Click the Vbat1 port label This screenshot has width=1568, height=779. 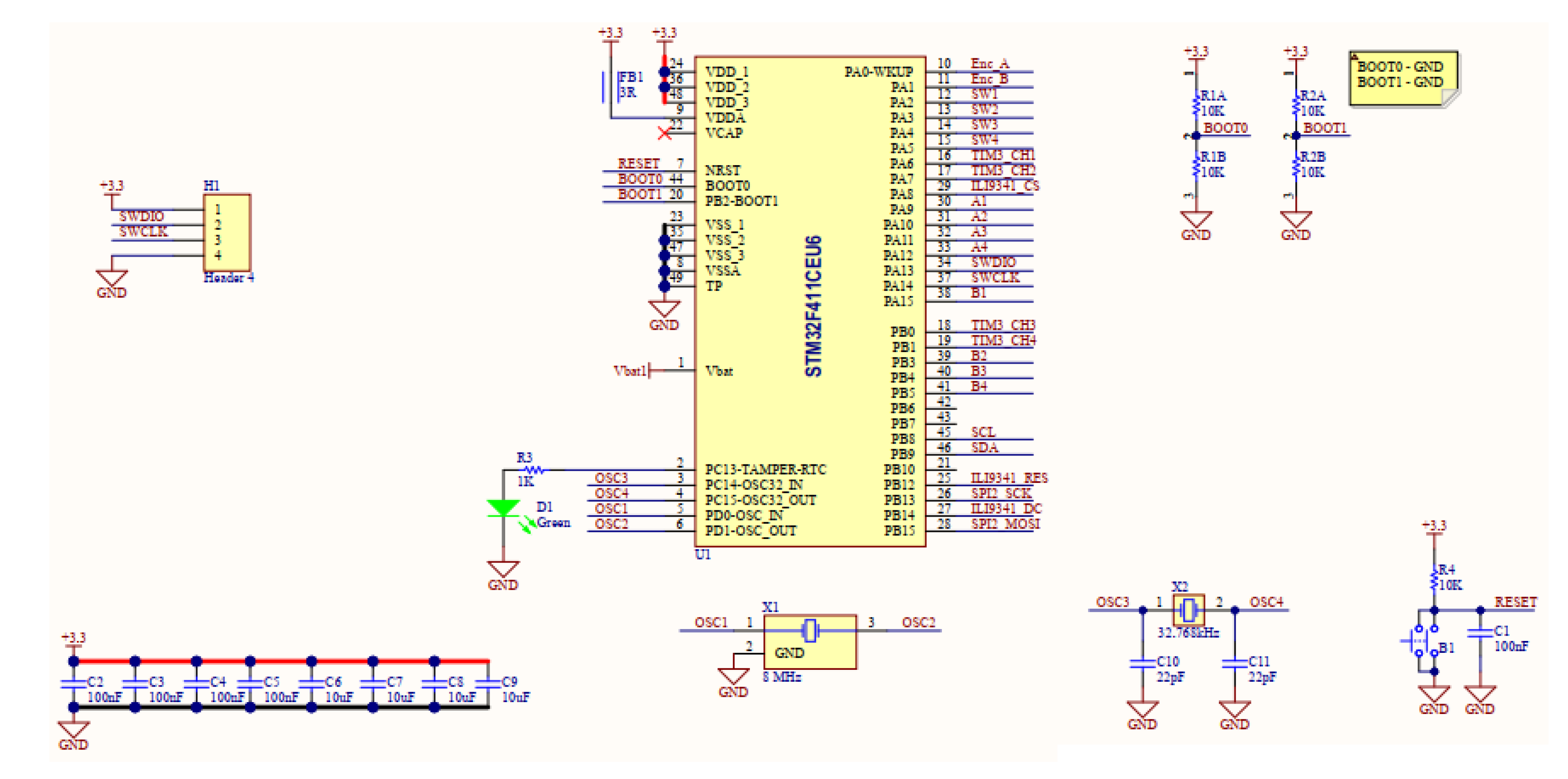631,371
